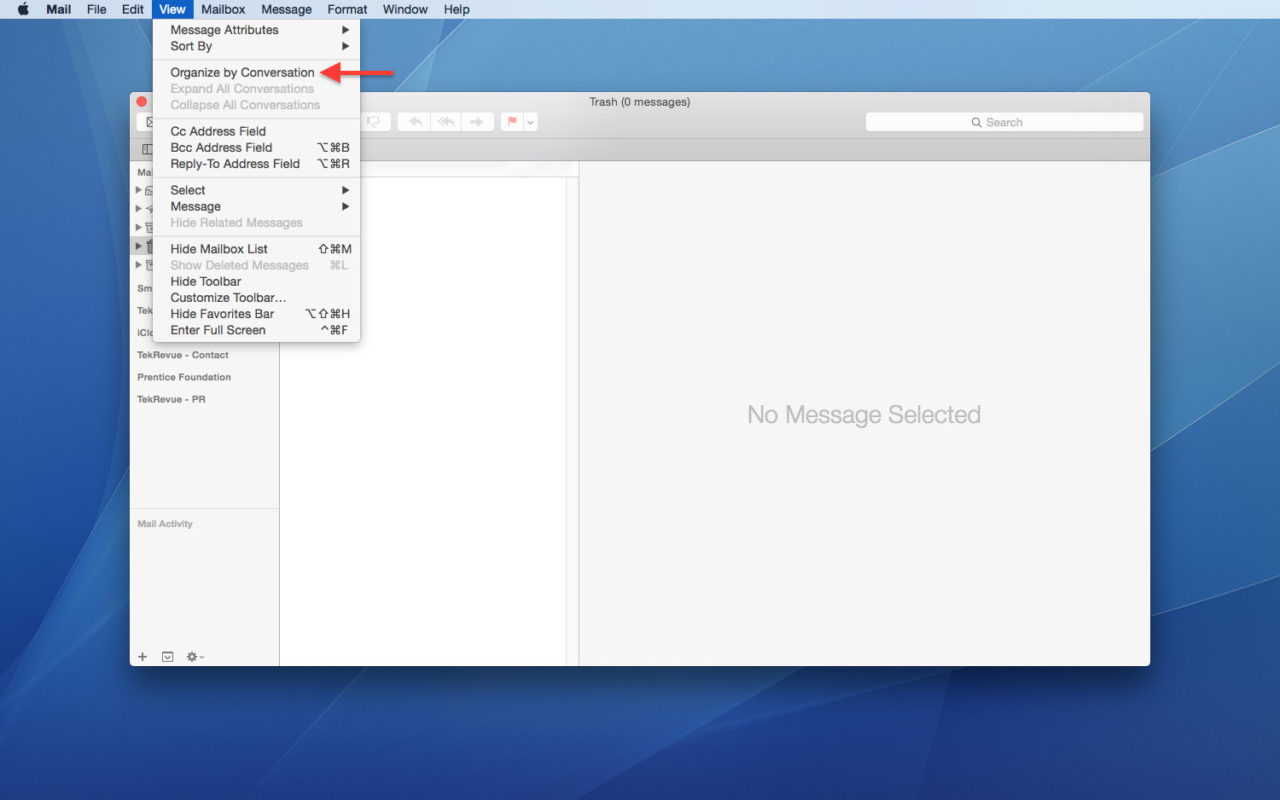The image size is (1280, 800).
Task: Click the Reply arrow toolbar icon
Action: [414, 122]
